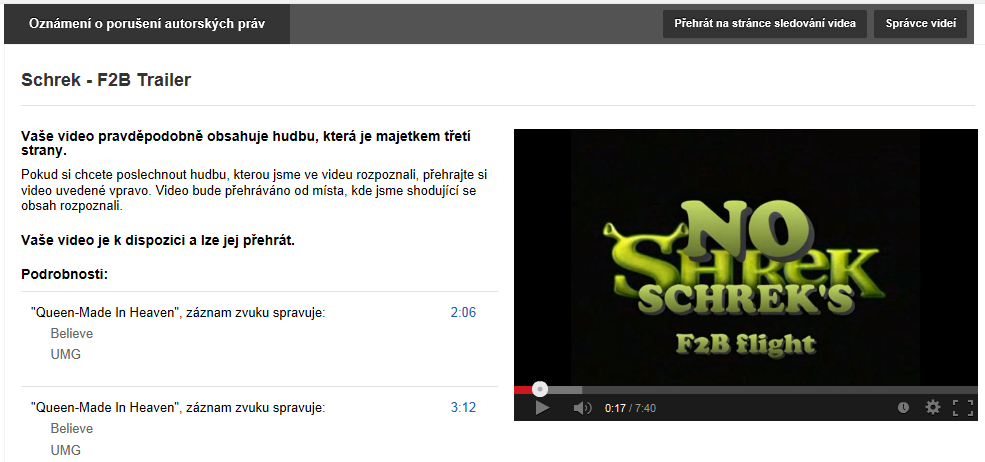985x462 pixels.
Task: Click the Schrek - F2B Trailer title
Action: coord(106,80)
